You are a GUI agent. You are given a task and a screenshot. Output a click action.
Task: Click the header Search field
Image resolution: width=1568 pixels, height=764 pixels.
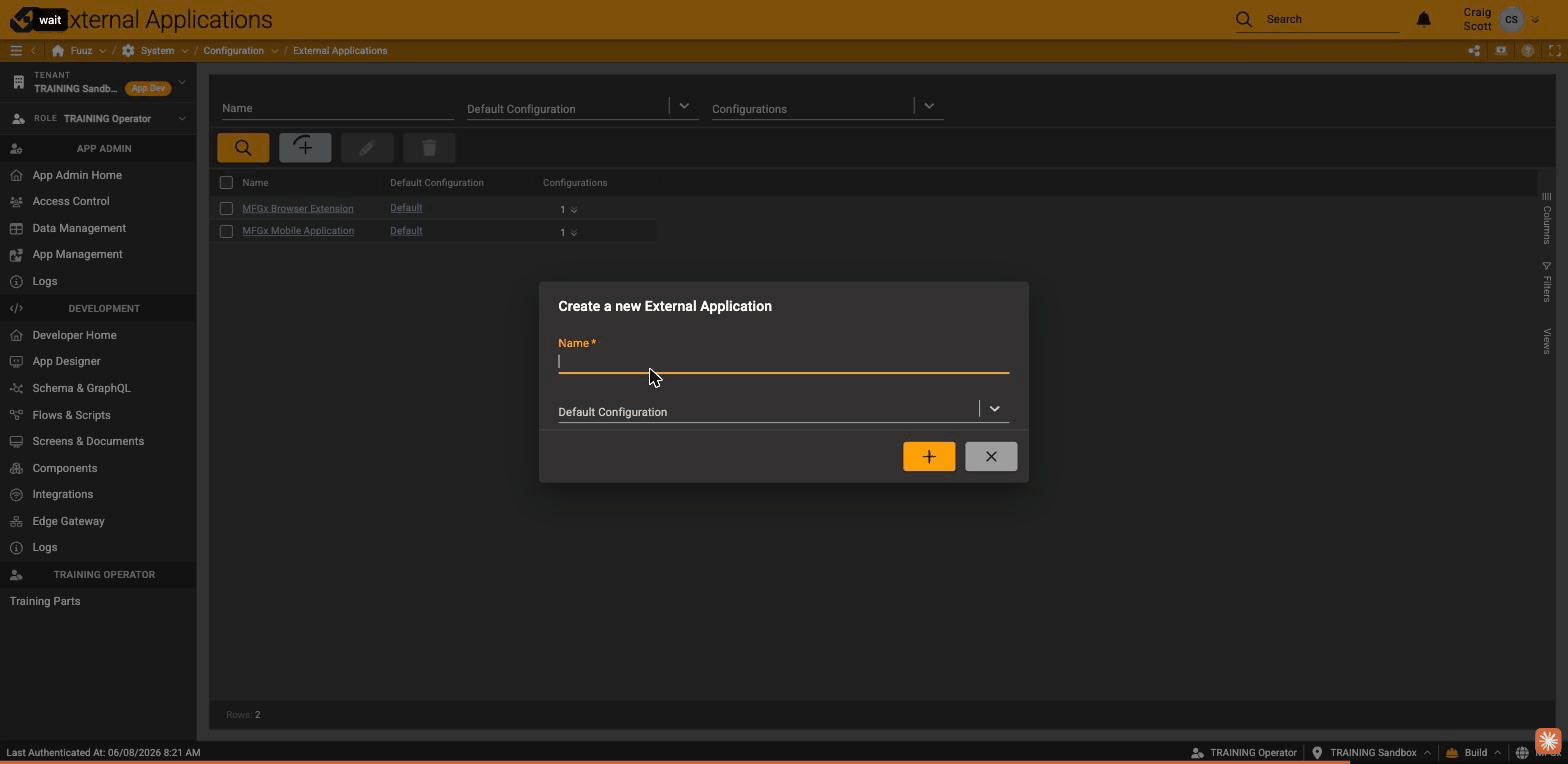1332,19
